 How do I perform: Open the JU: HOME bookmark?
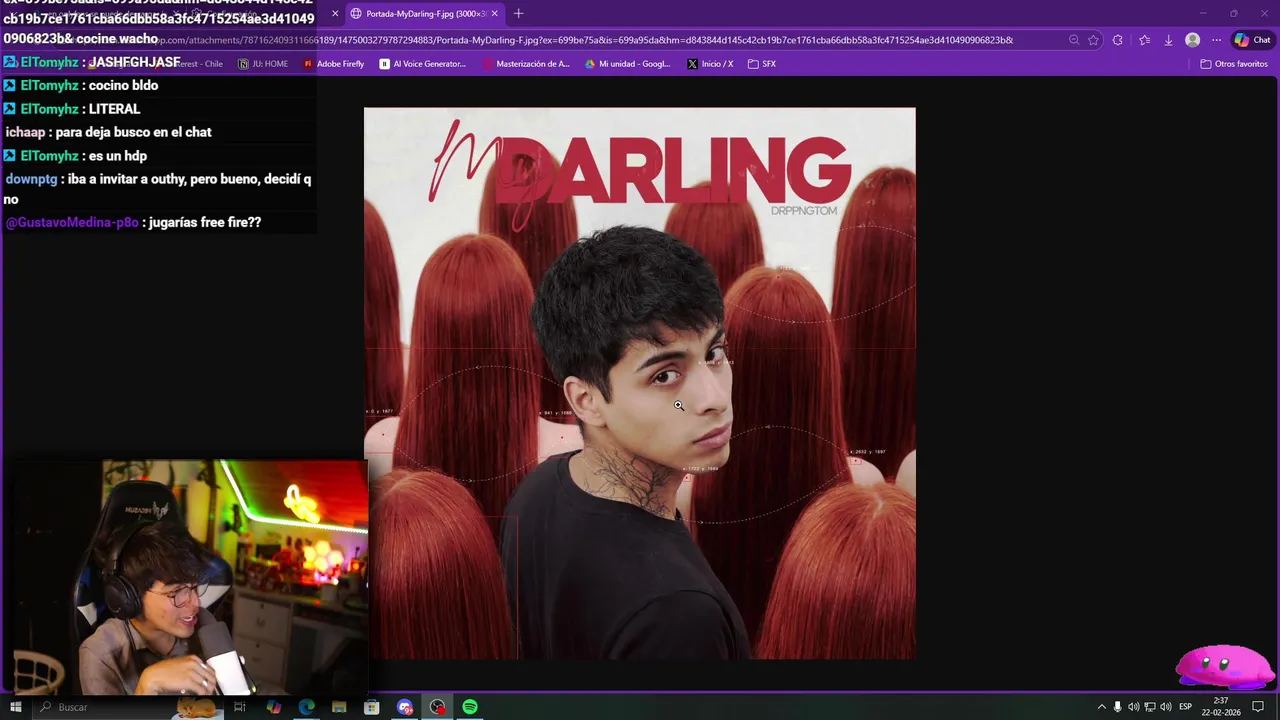pos(264,64)
